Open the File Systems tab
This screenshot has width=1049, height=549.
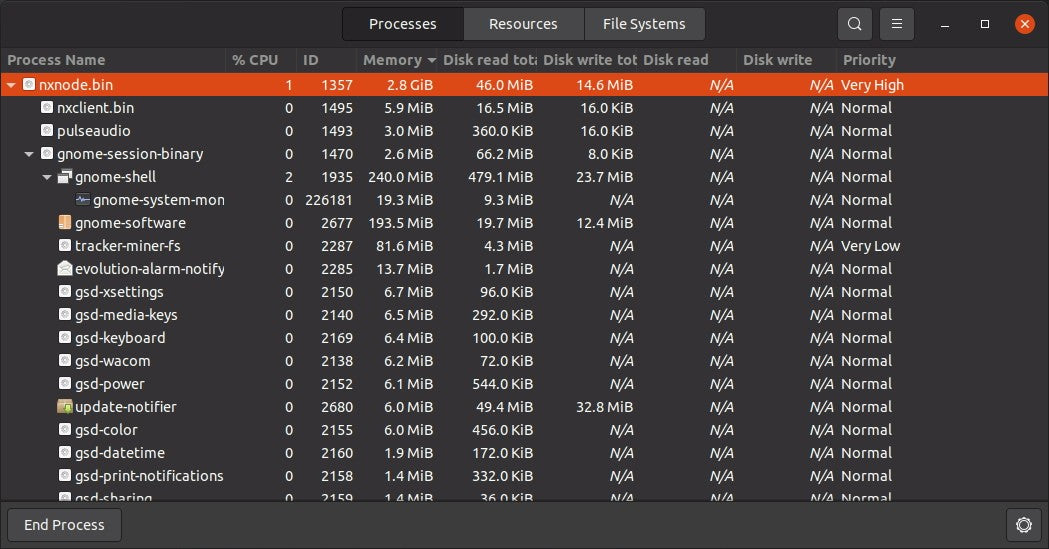[644, 24]
